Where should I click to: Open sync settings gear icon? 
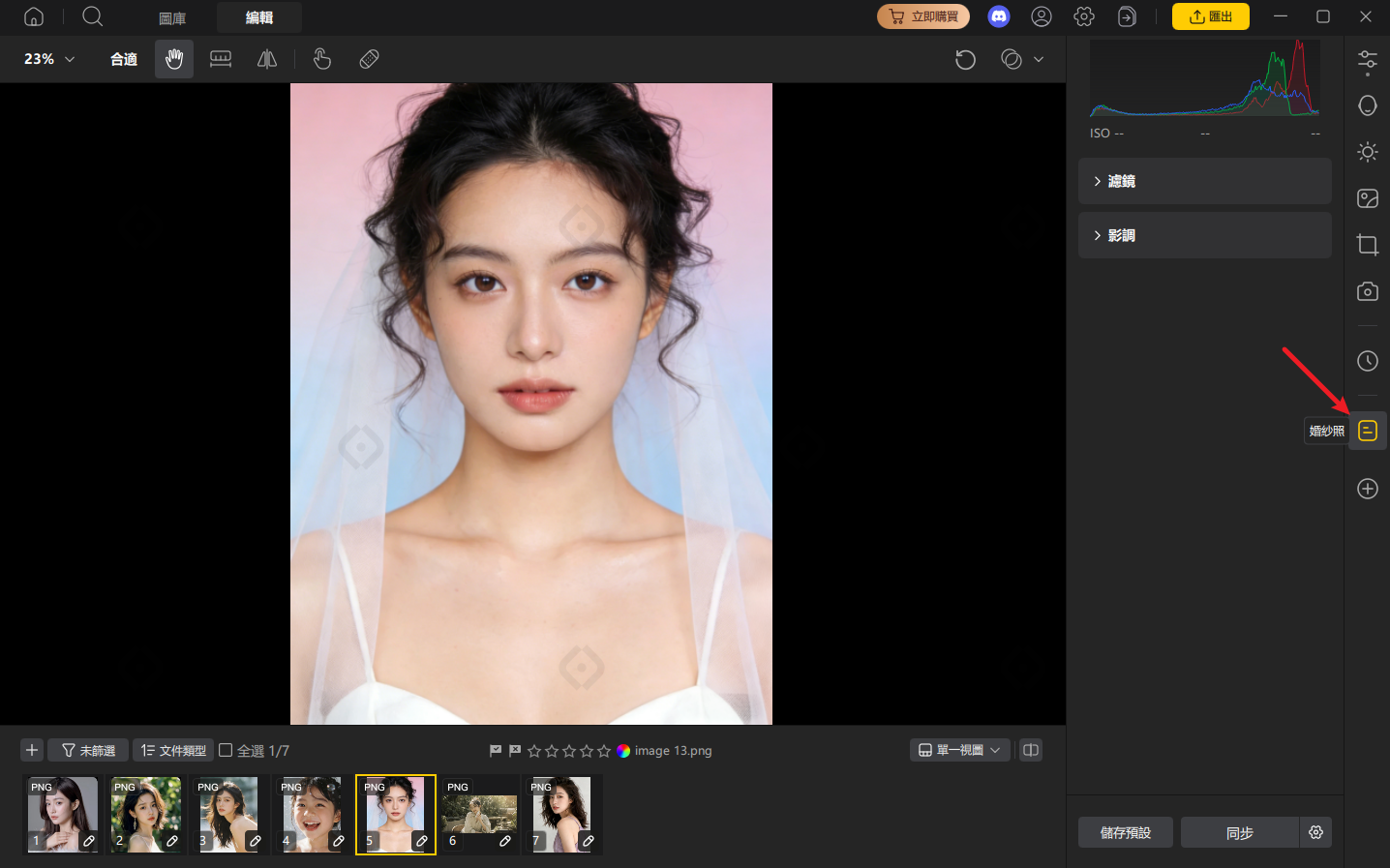tap(1315, 832)
